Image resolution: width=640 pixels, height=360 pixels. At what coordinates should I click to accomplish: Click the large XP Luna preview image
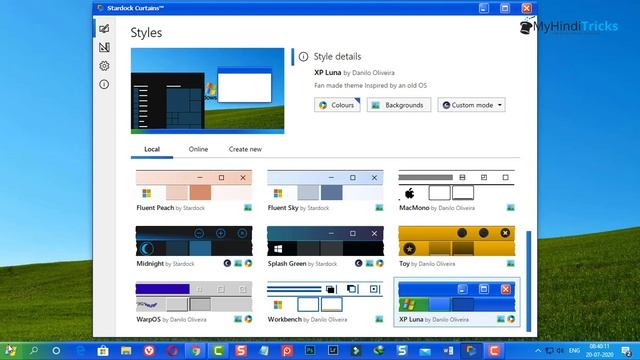coord(207,91)
